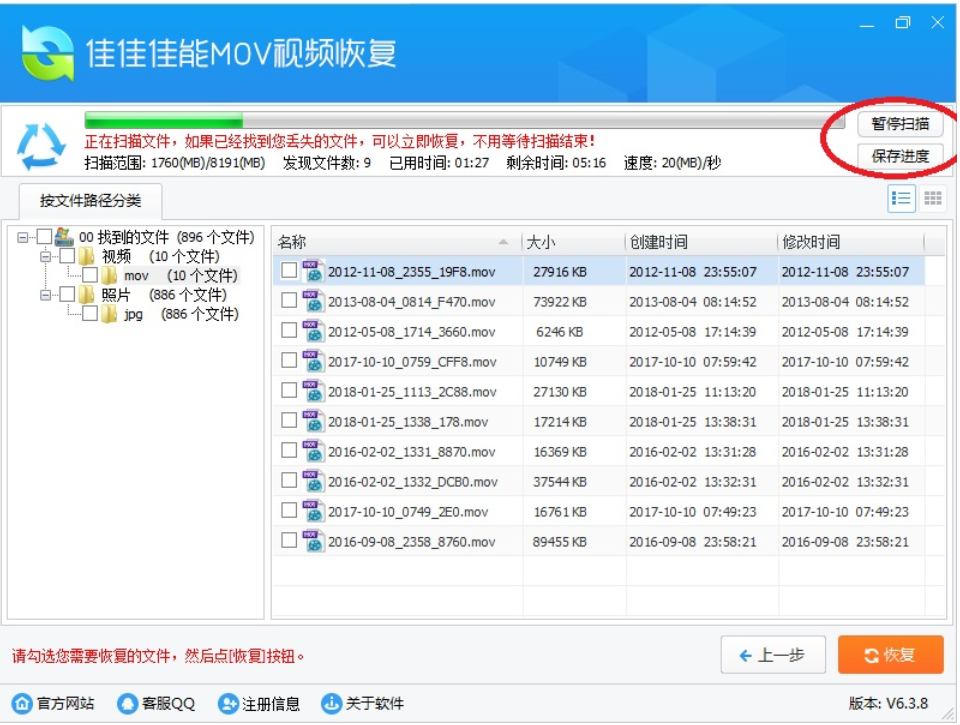The image size is (960, 725).
Task: Click the green app logo icon
Action: pos(48,53)
